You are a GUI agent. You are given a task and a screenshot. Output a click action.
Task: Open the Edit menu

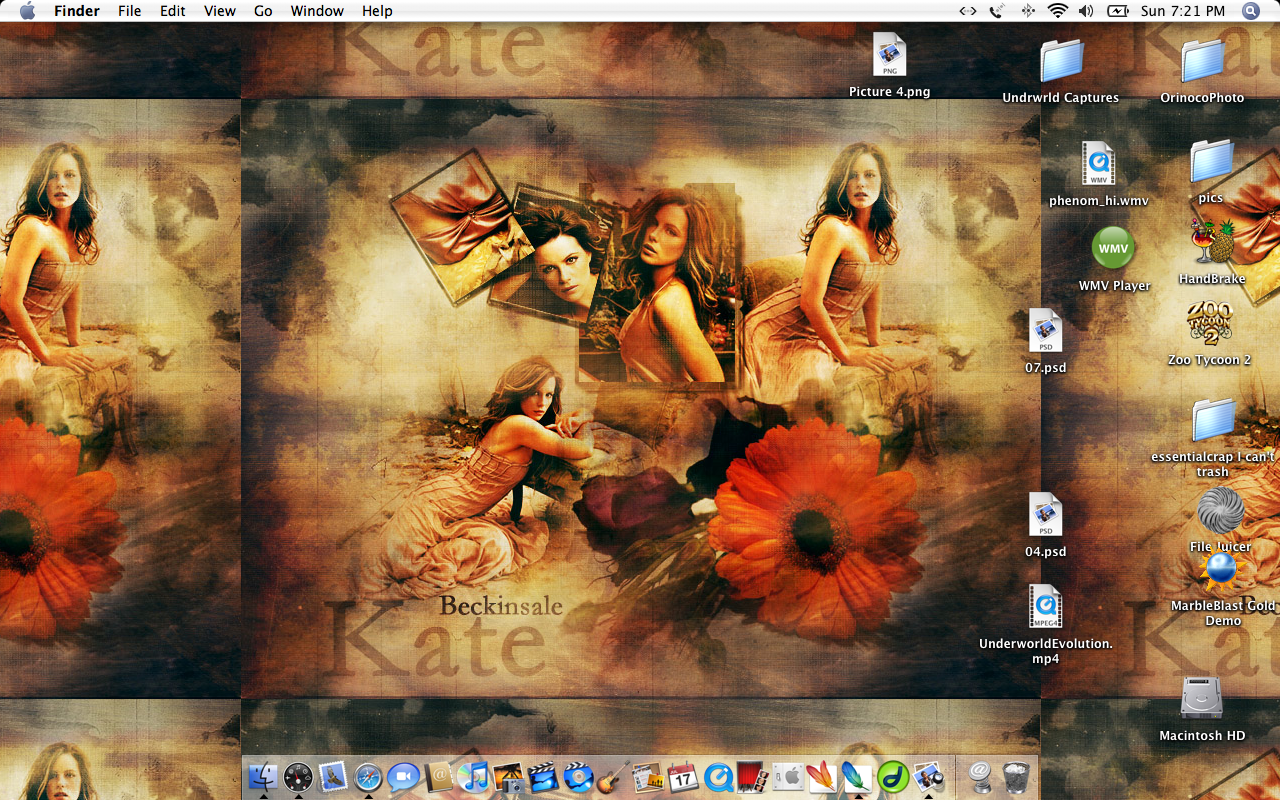[x=173, y=11]
